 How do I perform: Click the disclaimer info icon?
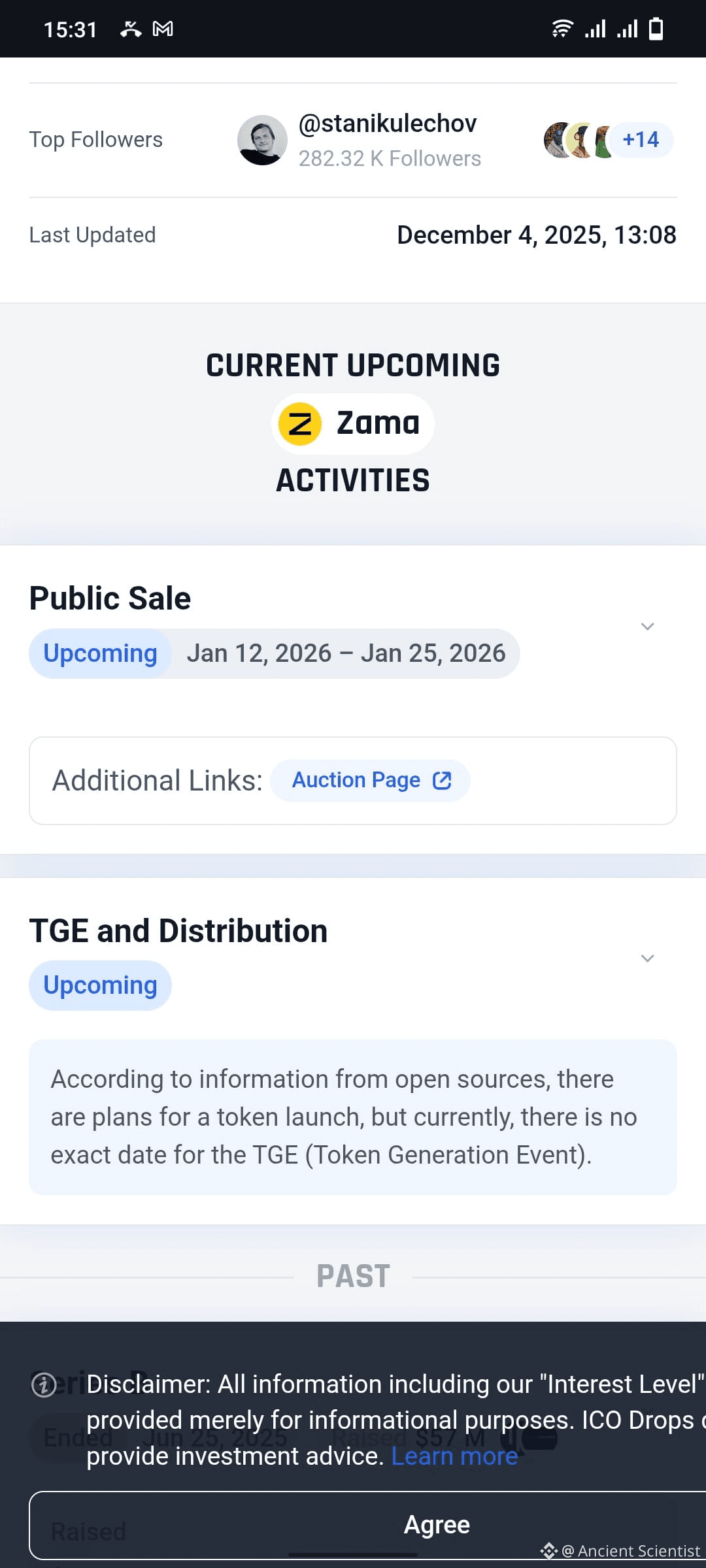coord(44,1384)
